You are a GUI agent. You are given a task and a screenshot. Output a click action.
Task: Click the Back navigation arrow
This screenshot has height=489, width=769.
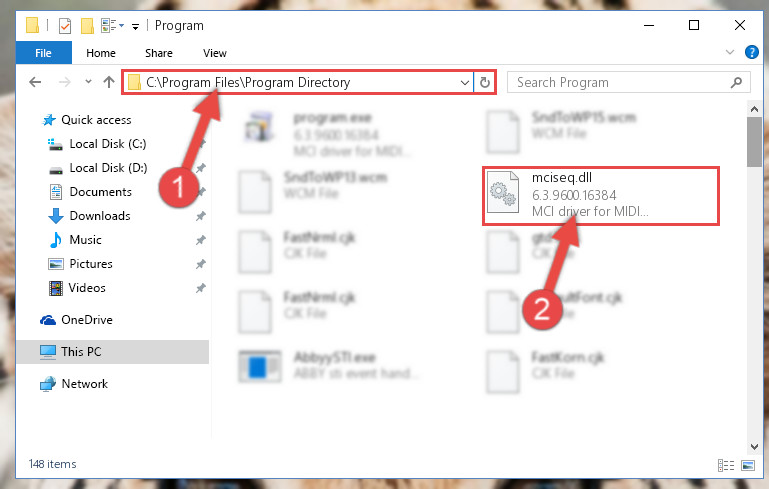click(35, 82)
